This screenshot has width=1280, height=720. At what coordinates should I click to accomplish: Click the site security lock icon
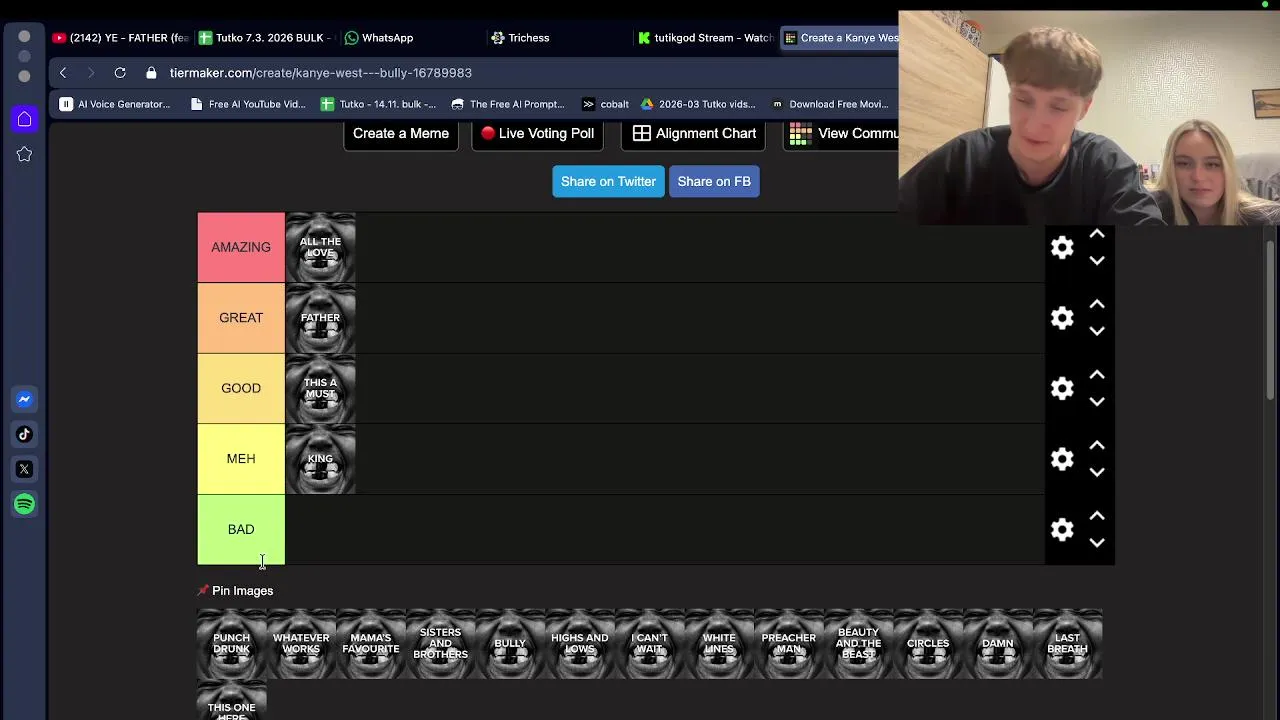click(x=151, y=73)
